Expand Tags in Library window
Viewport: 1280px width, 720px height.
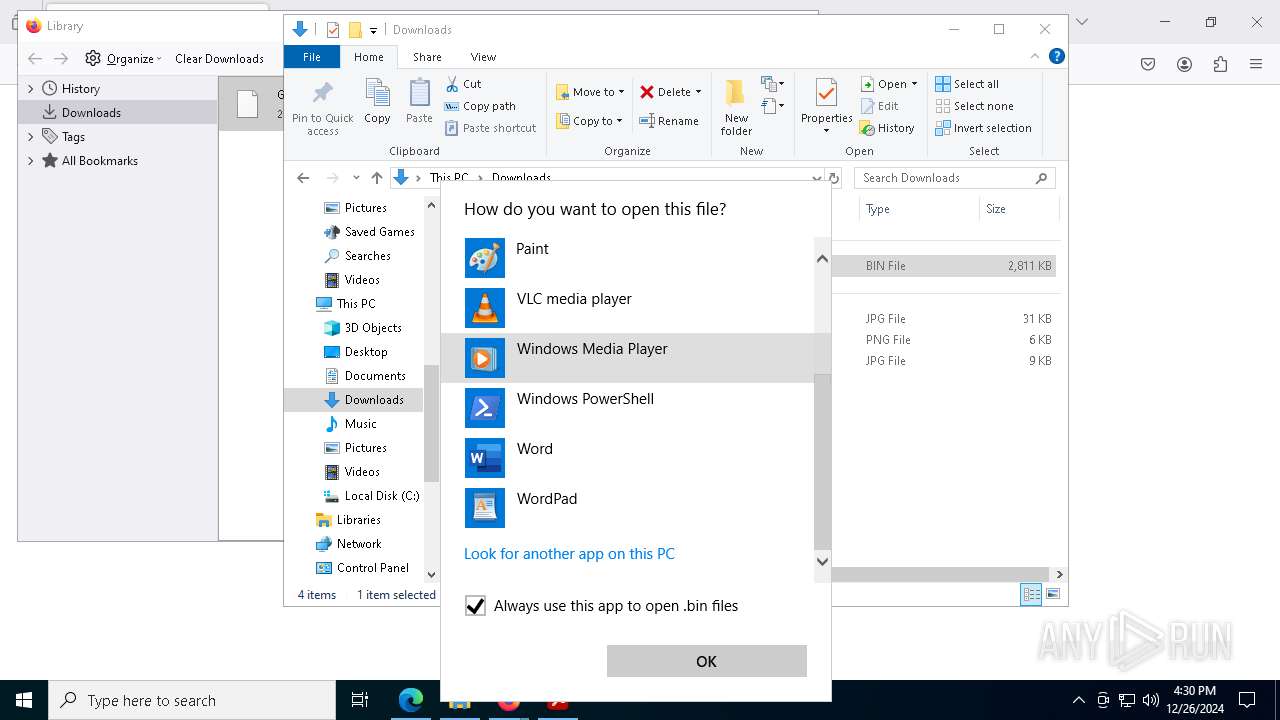point(31,137)
